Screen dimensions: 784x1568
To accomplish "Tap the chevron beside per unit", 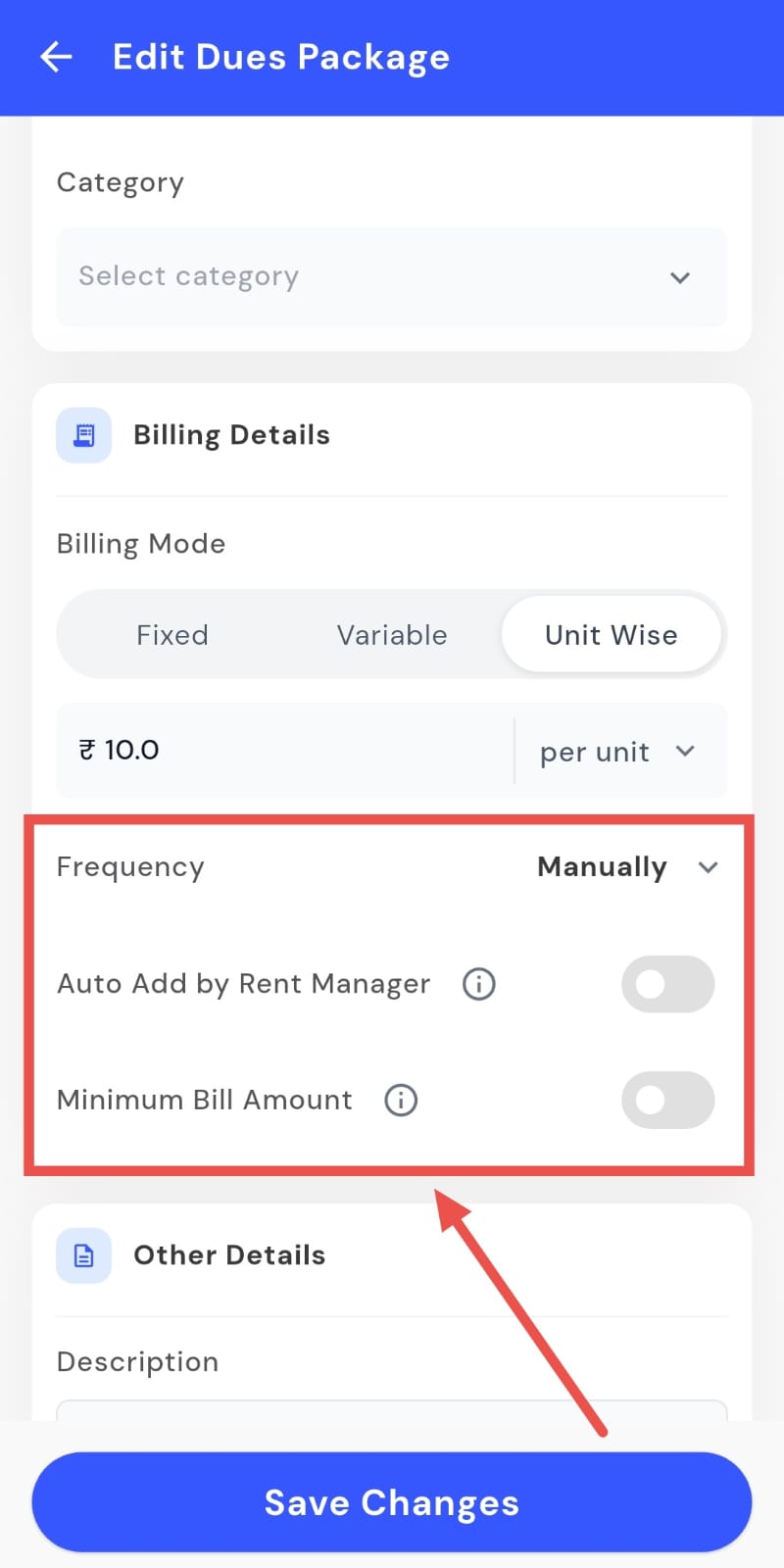I will (x=685, y=752).
